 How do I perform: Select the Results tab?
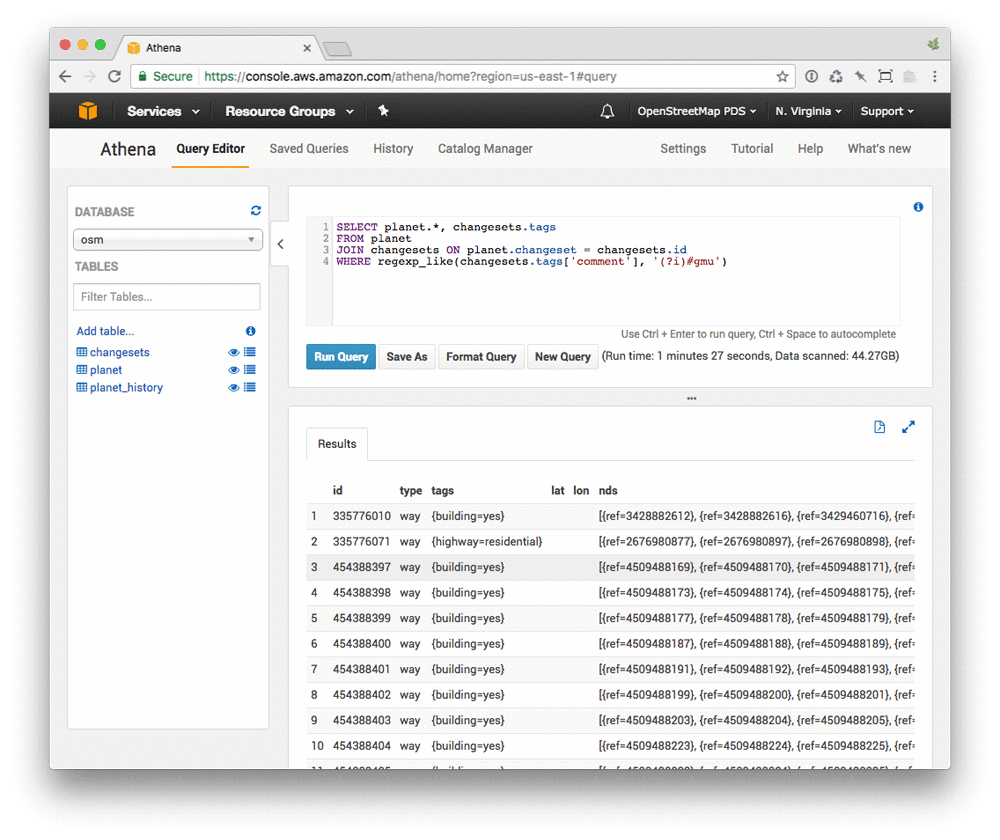[337, 444]
